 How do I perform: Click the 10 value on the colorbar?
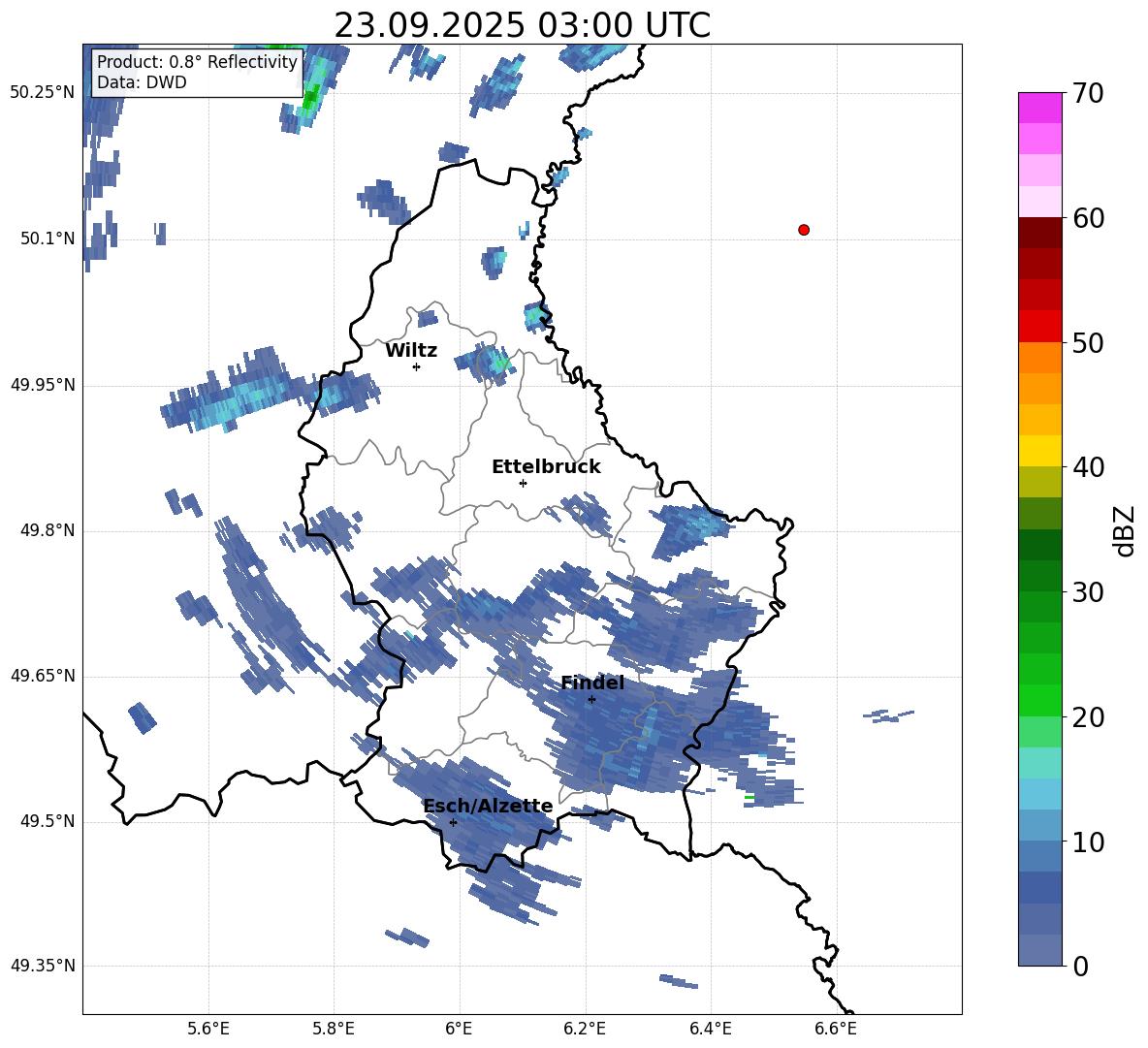pyautogui.click(x=1088, y=842)
